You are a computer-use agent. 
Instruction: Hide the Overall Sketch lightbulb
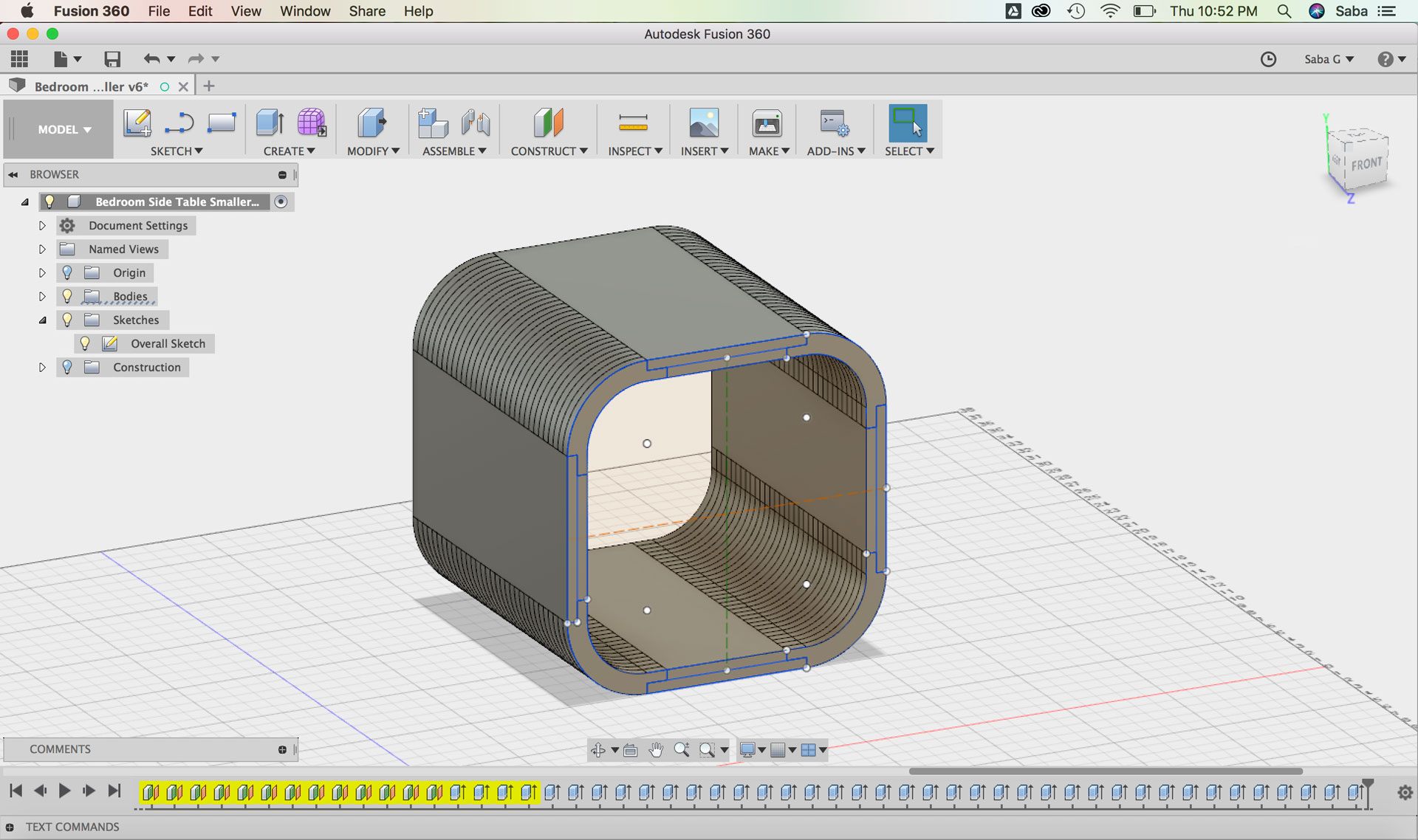pyautogui.click(x=85, y=343)
